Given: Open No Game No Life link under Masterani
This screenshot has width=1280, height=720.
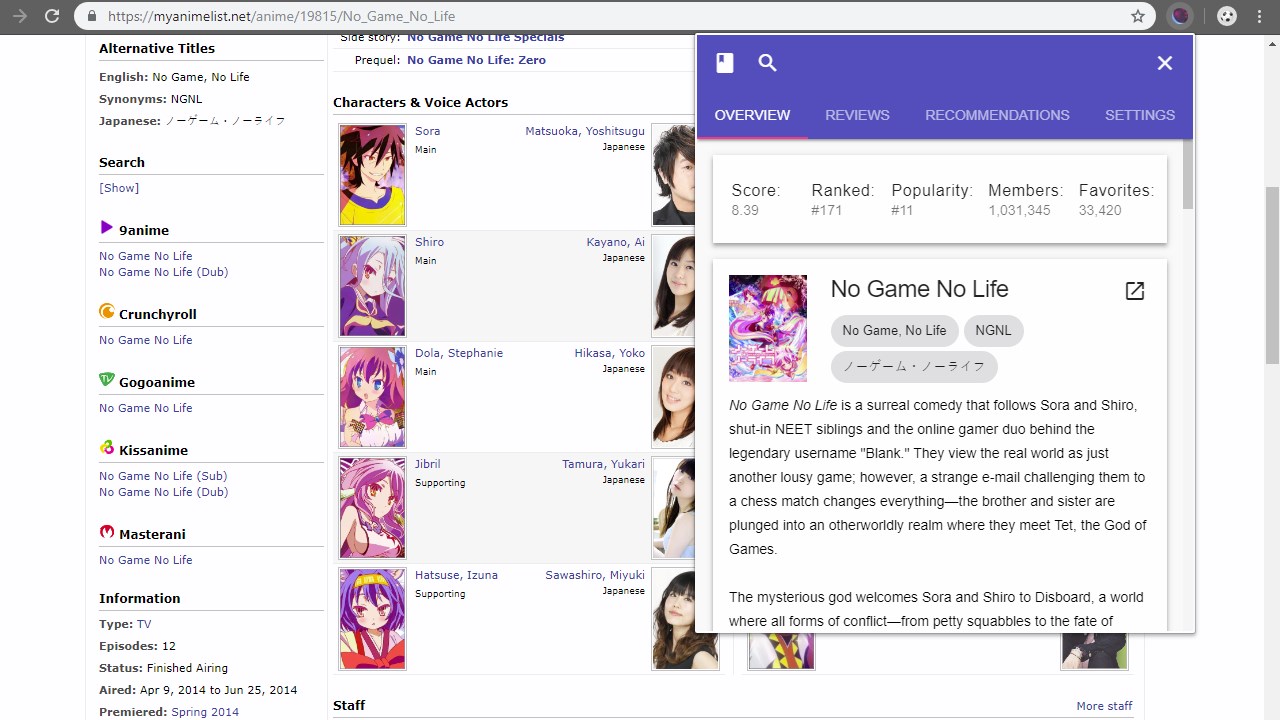Looking at the screenshot, I should (x=146, y=560).
